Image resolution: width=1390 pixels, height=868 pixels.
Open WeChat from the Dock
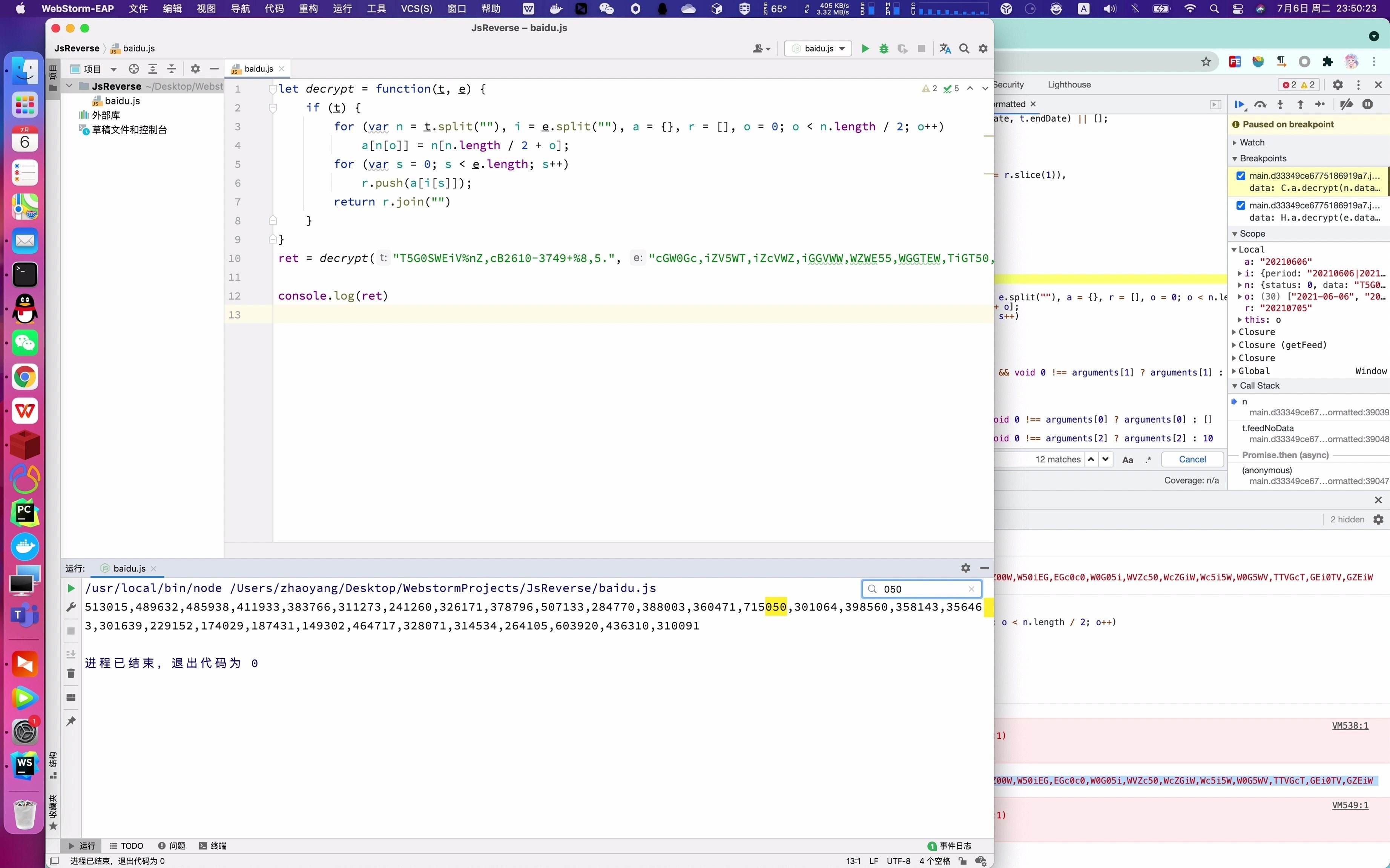pos(24,343)
